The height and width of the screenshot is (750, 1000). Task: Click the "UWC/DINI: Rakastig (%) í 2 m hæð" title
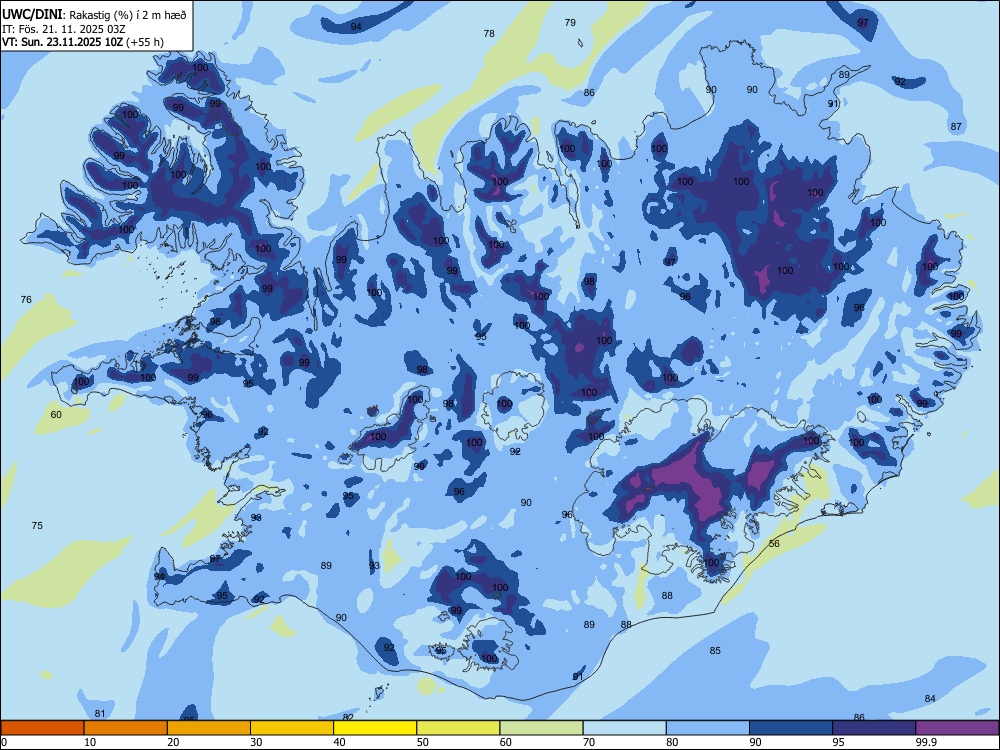tap(94, 15)
